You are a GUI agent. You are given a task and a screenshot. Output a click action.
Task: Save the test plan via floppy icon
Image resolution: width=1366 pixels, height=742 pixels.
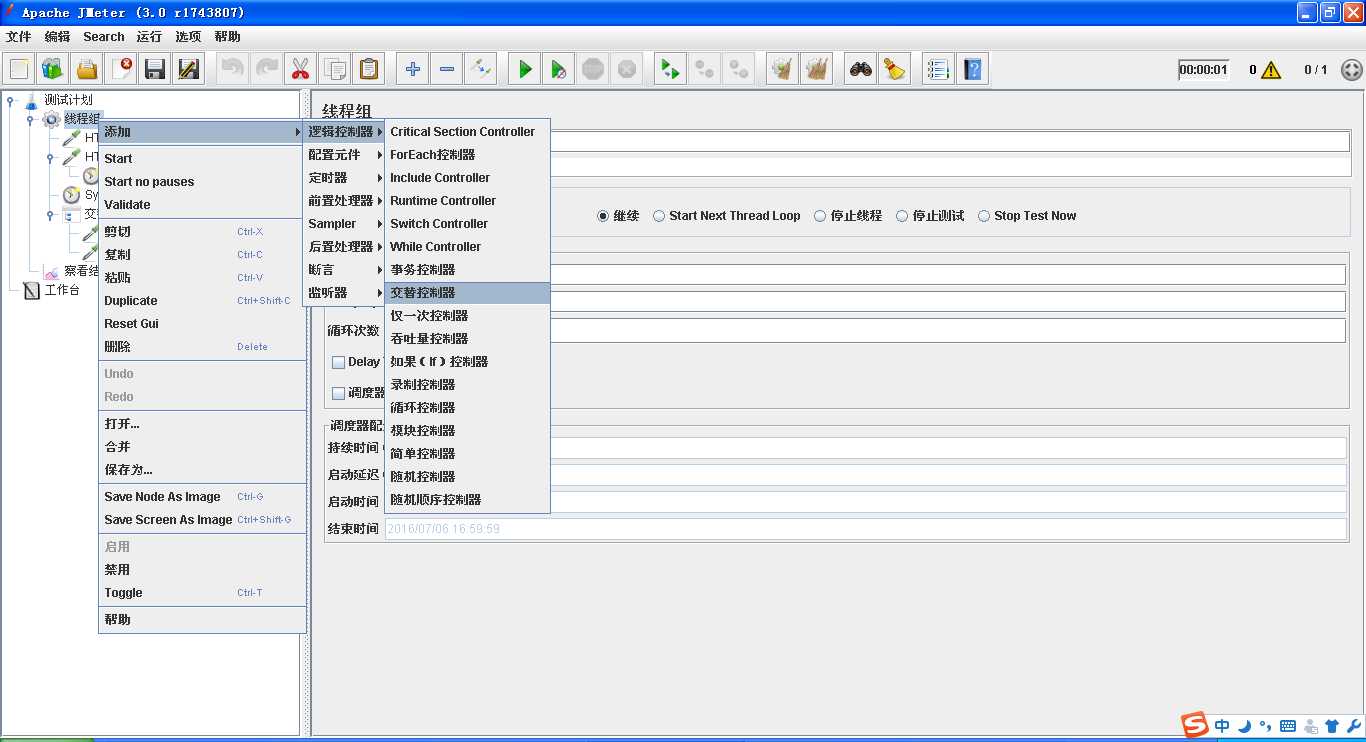point(155,69)
